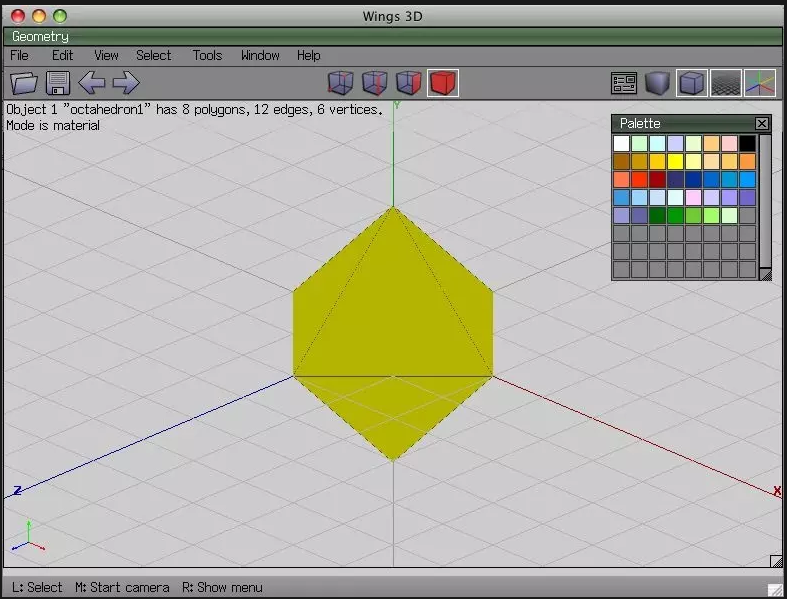Image resolution: width=787 pixels, height=599 pixels.
Task: Click the "Mode is material" info text
Action: pyautogui.click(x=53, y=126)
